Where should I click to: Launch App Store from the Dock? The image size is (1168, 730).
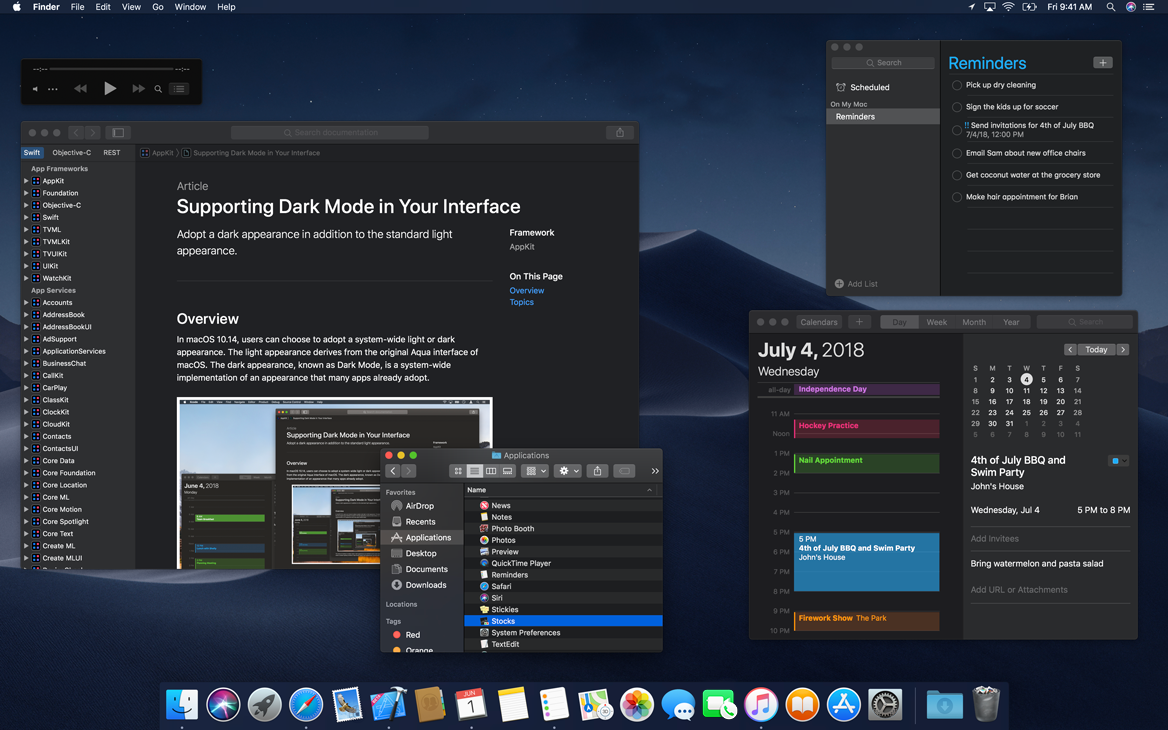[x=843, y=704]
